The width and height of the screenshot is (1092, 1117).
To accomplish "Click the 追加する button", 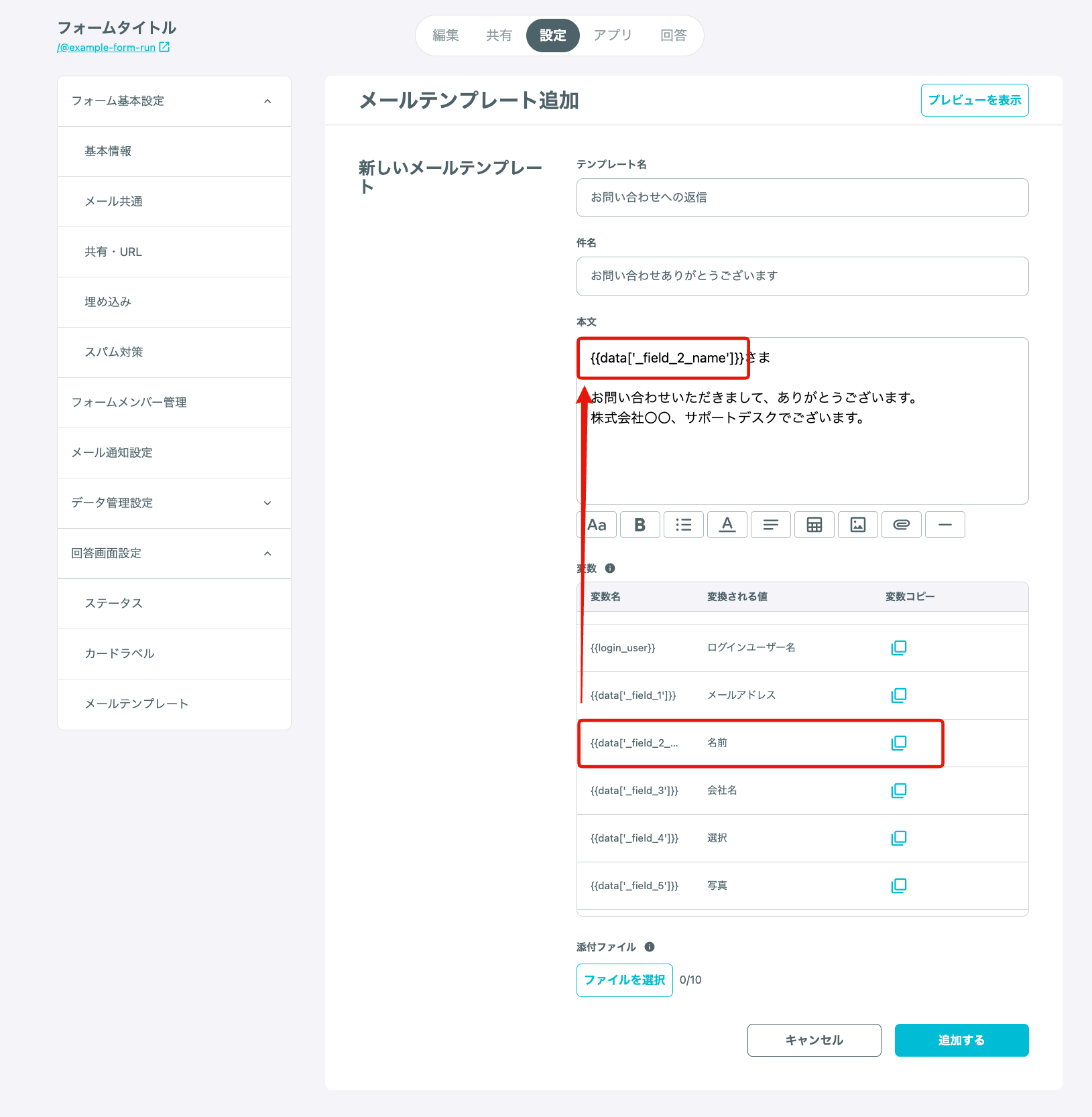I will pos(961,1040).
